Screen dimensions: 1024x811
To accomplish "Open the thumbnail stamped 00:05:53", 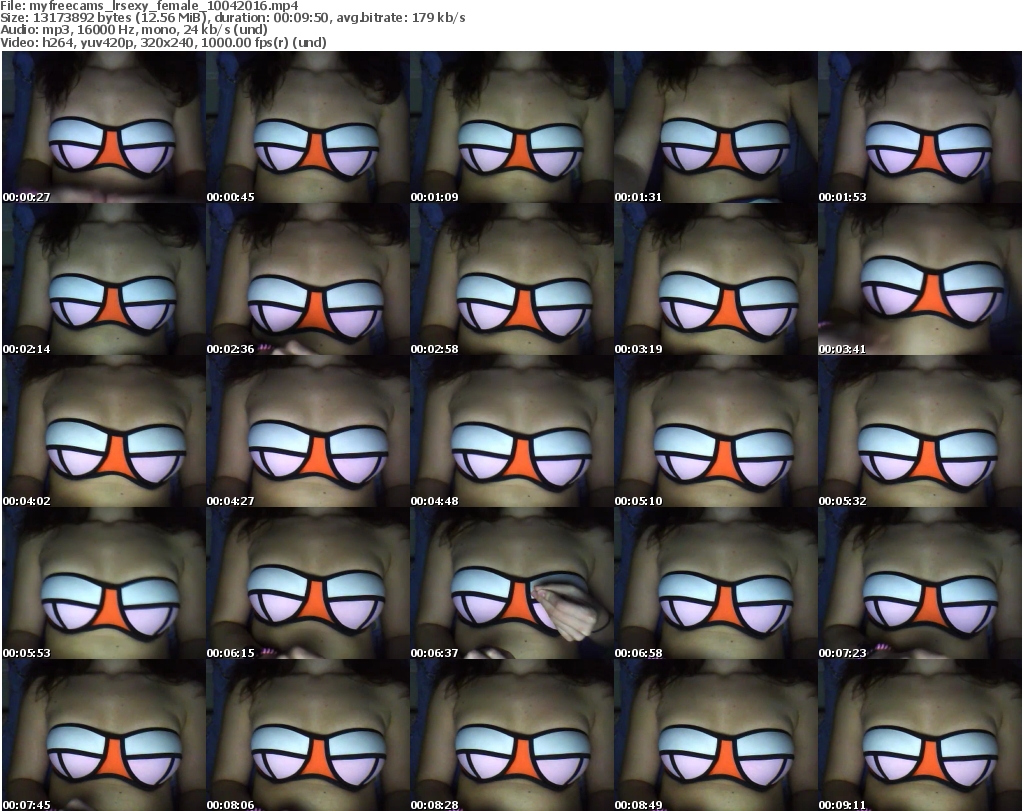I will point(104,583).
